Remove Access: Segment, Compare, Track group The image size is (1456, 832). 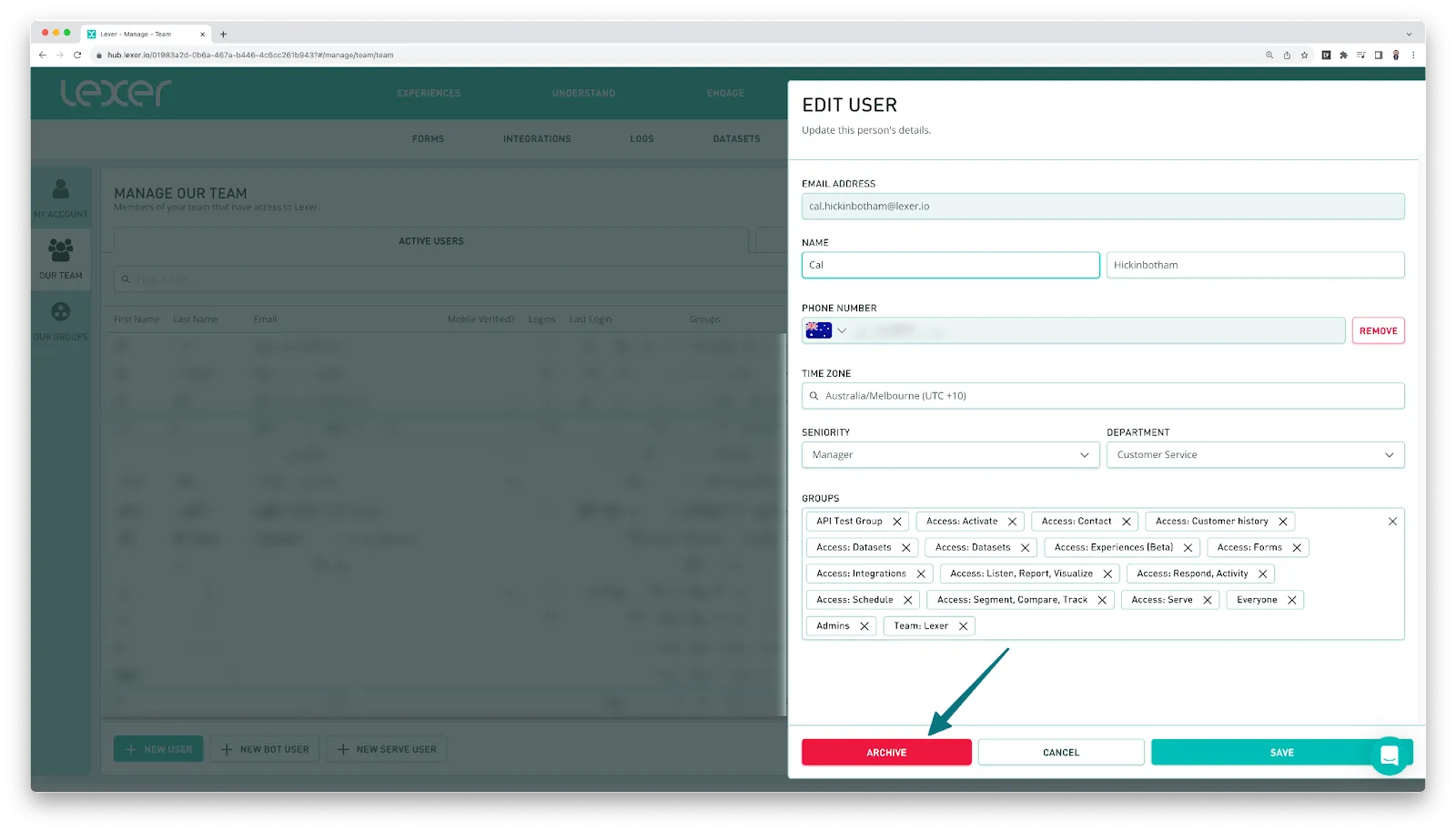[x=1102, y=601]
